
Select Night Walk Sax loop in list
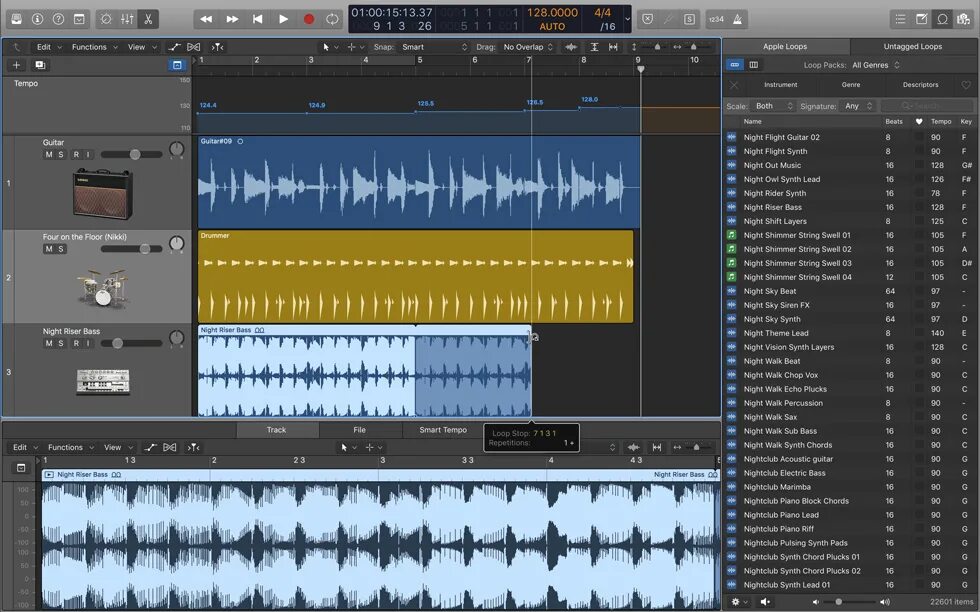770,417
